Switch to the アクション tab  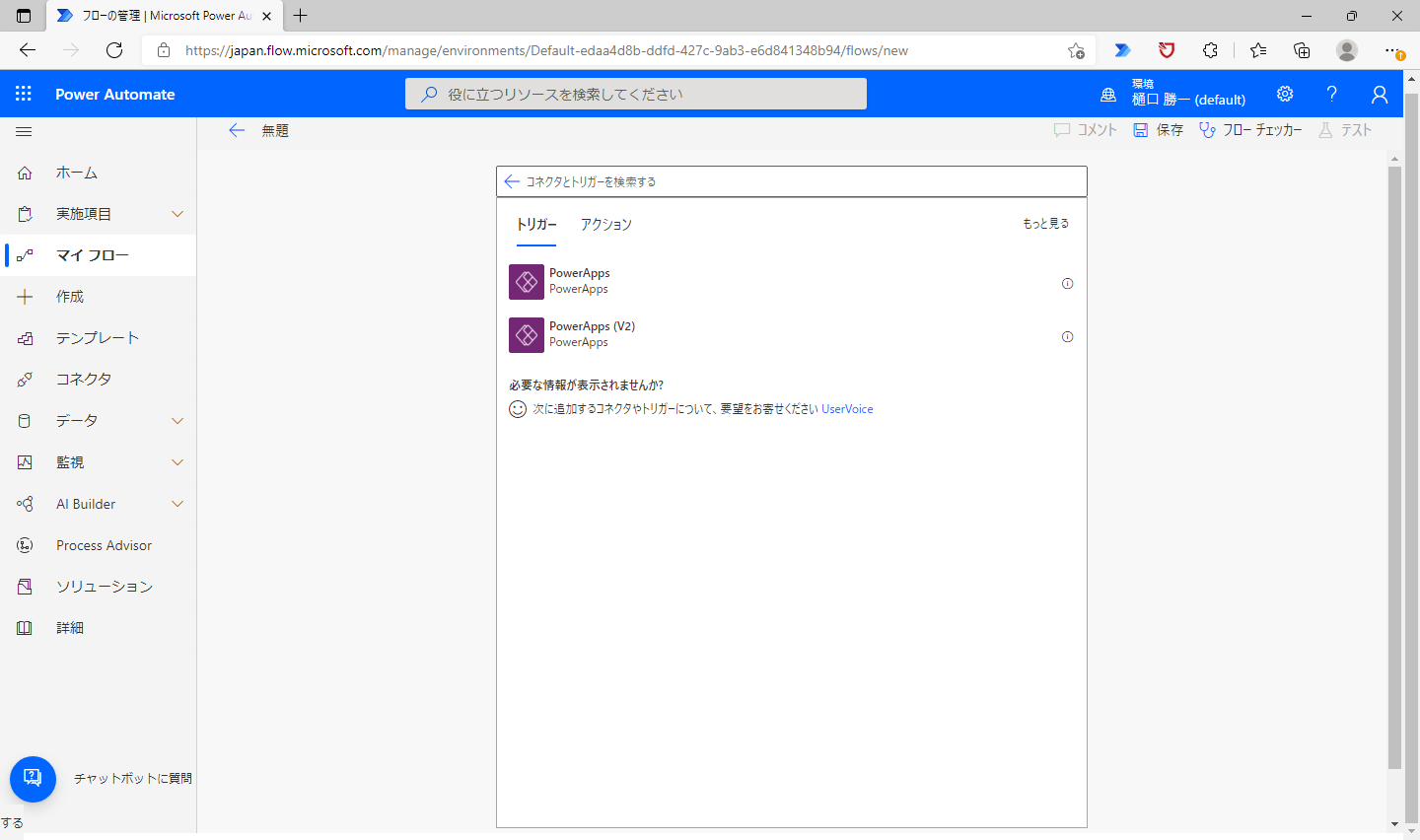coord(605,225)
